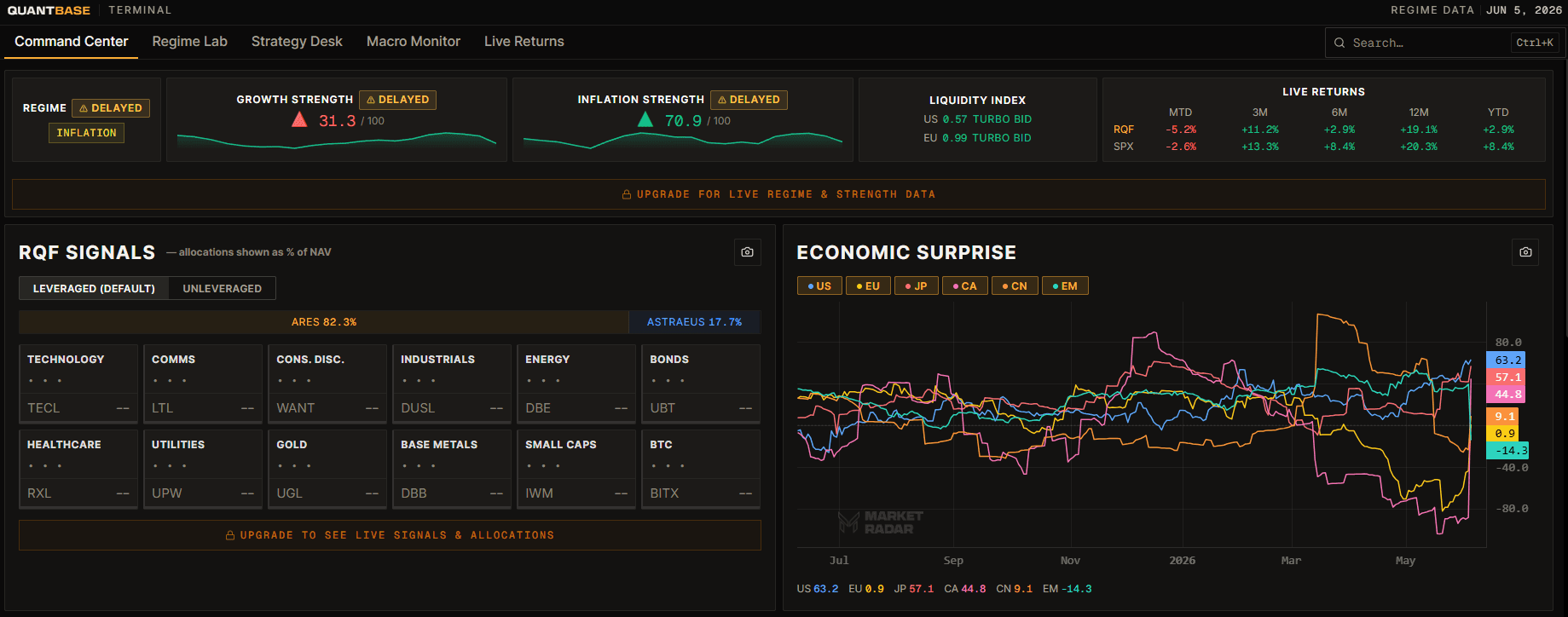
Task: Open the ENERGY DBE signal card
Action: [576, 383]
